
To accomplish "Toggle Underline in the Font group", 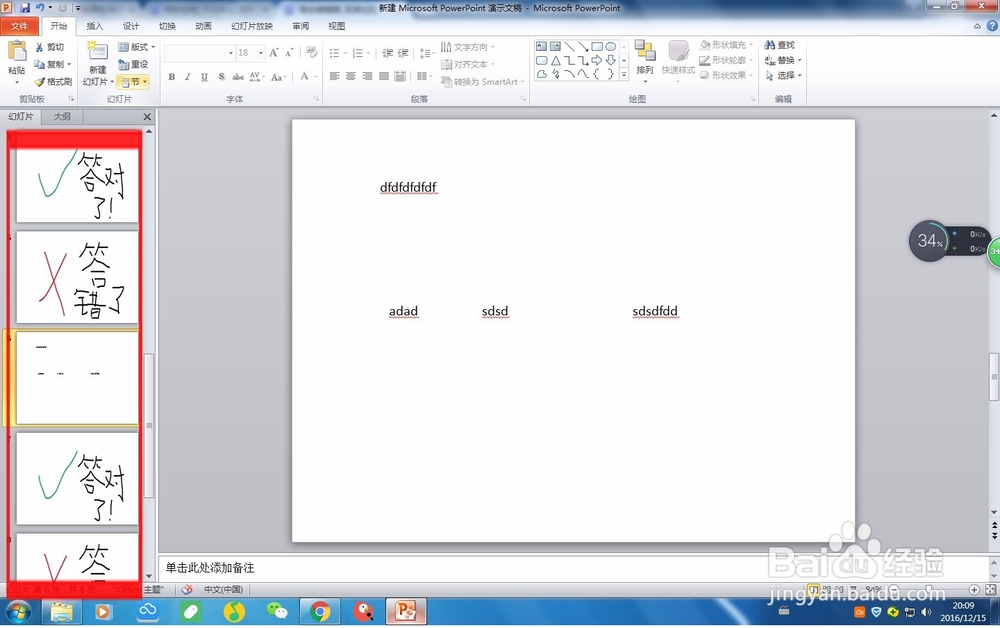I will pyautogui.click(x=204, y=76).
